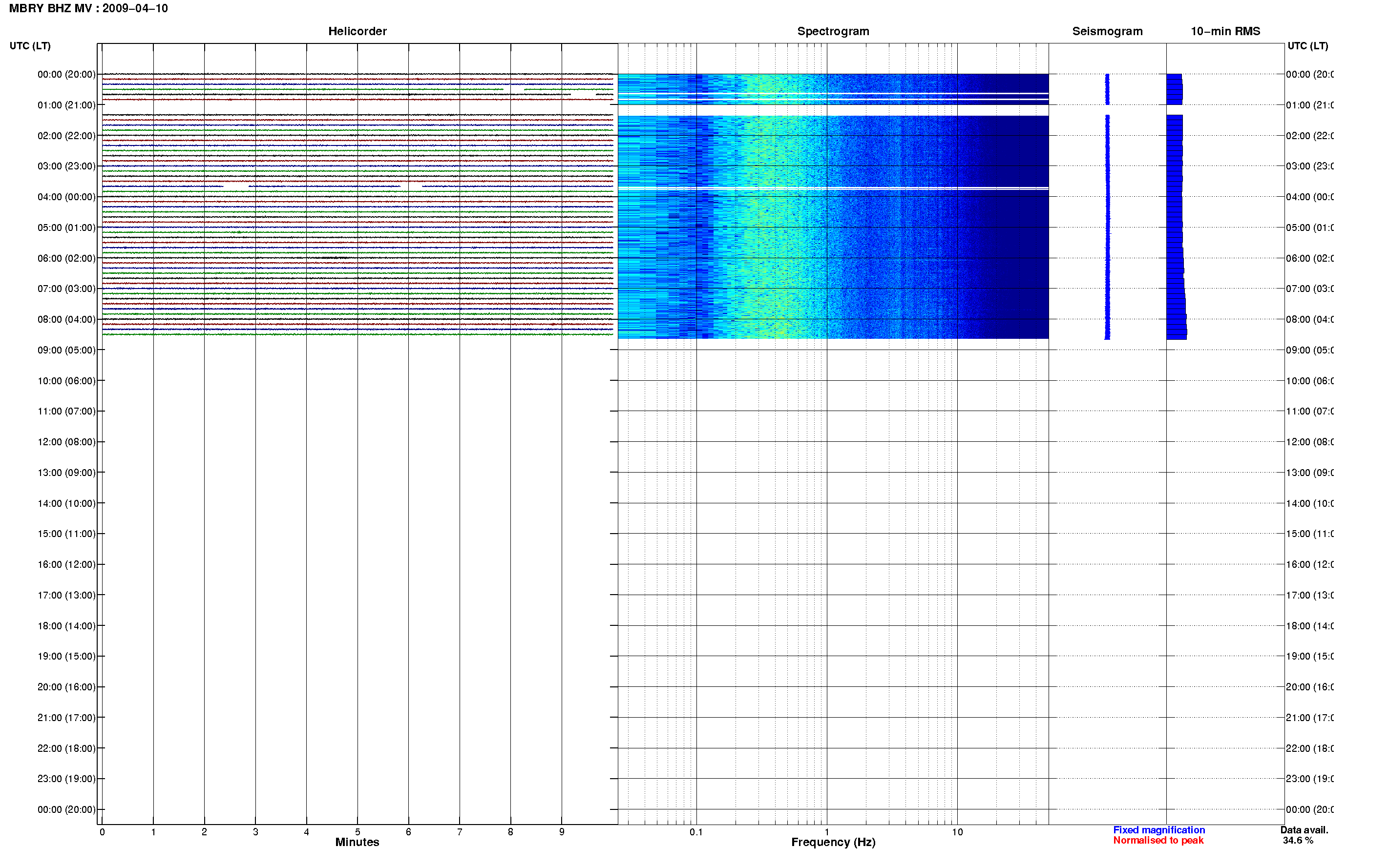Click the '07:00 (03:00)' left time label

66,289
